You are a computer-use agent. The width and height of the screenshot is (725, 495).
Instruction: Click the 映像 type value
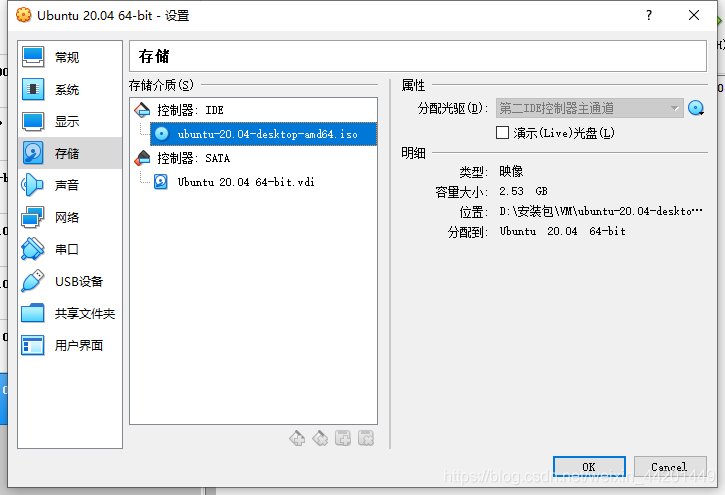[x=511, y=171]
